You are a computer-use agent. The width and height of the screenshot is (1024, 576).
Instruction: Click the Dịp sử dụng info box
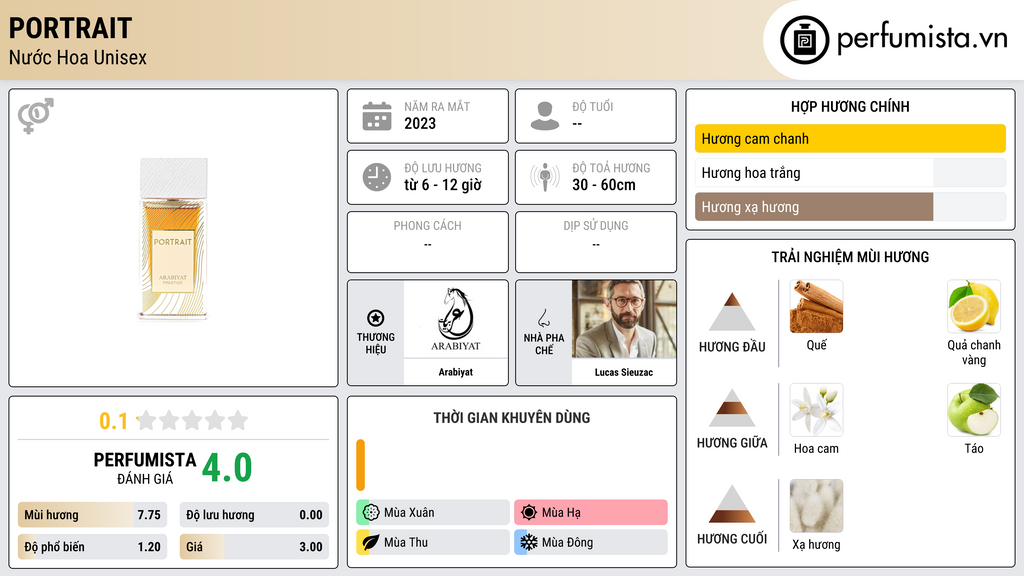596,242
